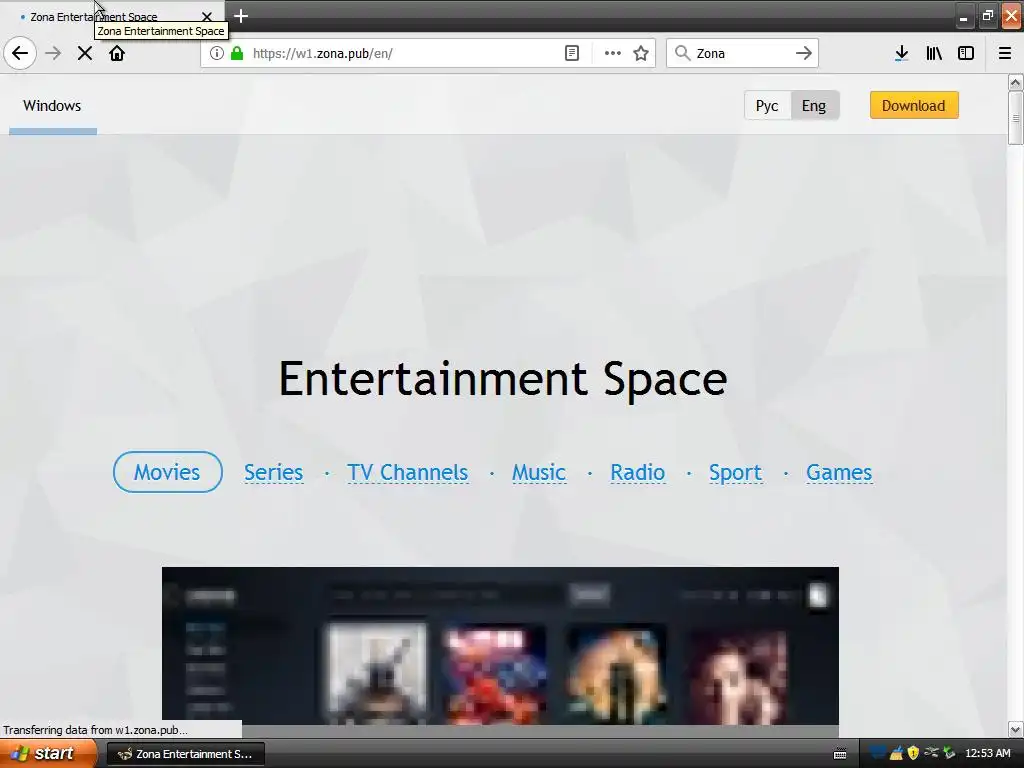Submit the search with the arrow button
Viewport: 1024px width, 768px height.
804,53
